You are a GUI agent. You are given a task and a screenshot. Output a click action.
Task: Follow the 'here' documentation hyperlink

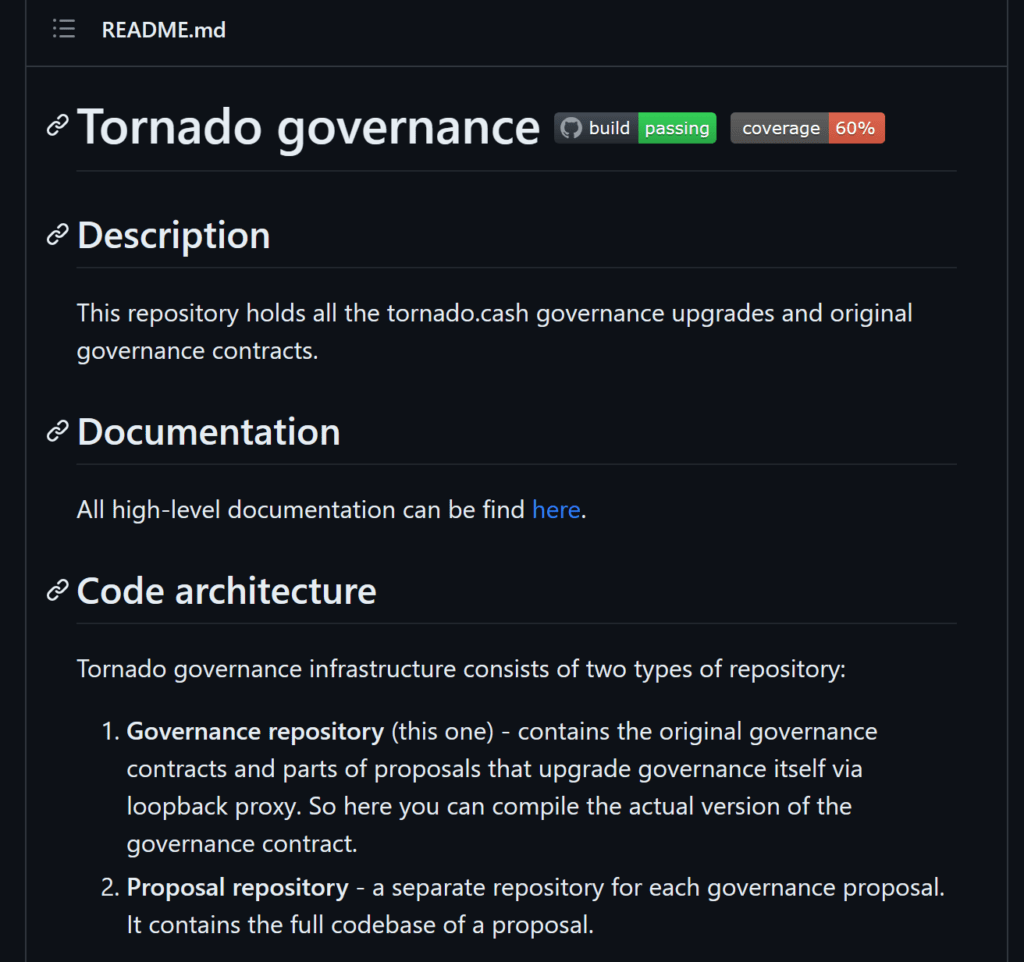point(556,510)
